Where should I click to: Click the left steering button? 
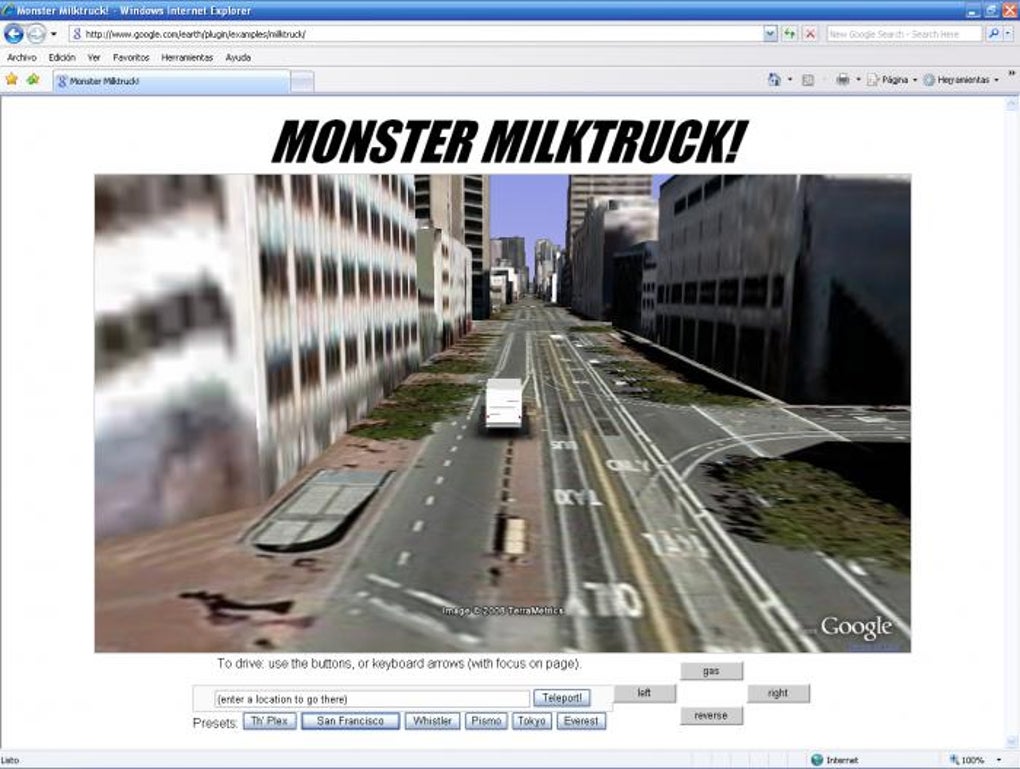pyautogui.click(x=645, y=693)
